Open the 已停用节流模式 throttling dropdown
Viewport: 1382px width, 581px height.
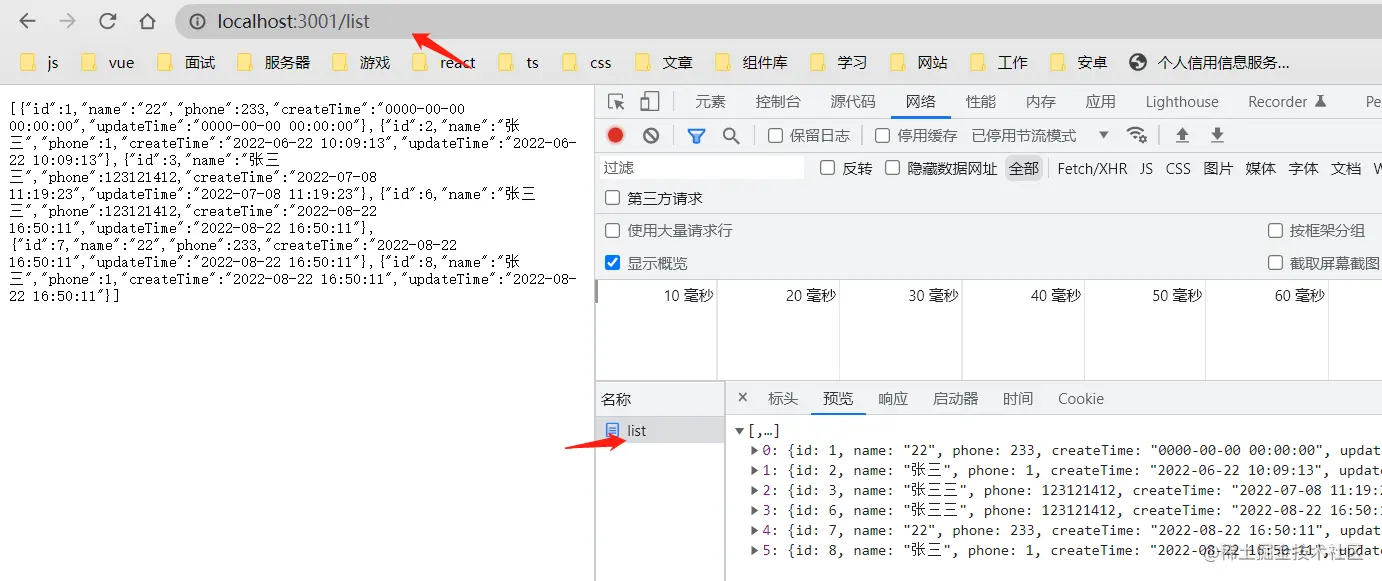coord(1040,135)
